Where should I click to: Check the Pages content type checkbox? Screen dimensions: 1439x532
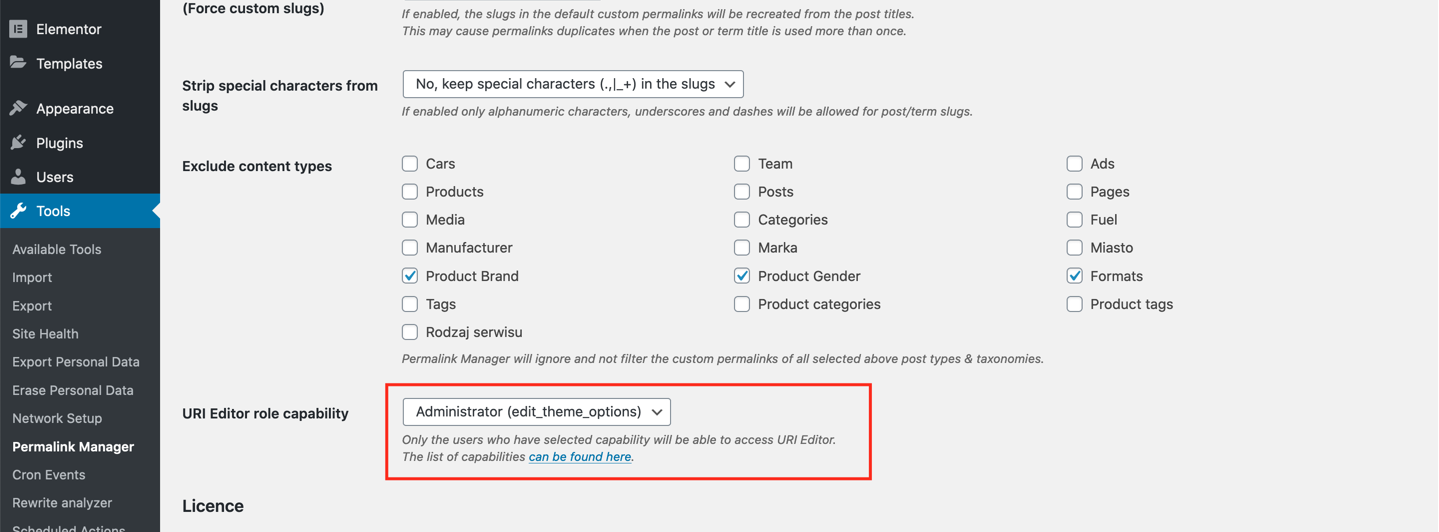[x=1074, y=191]
